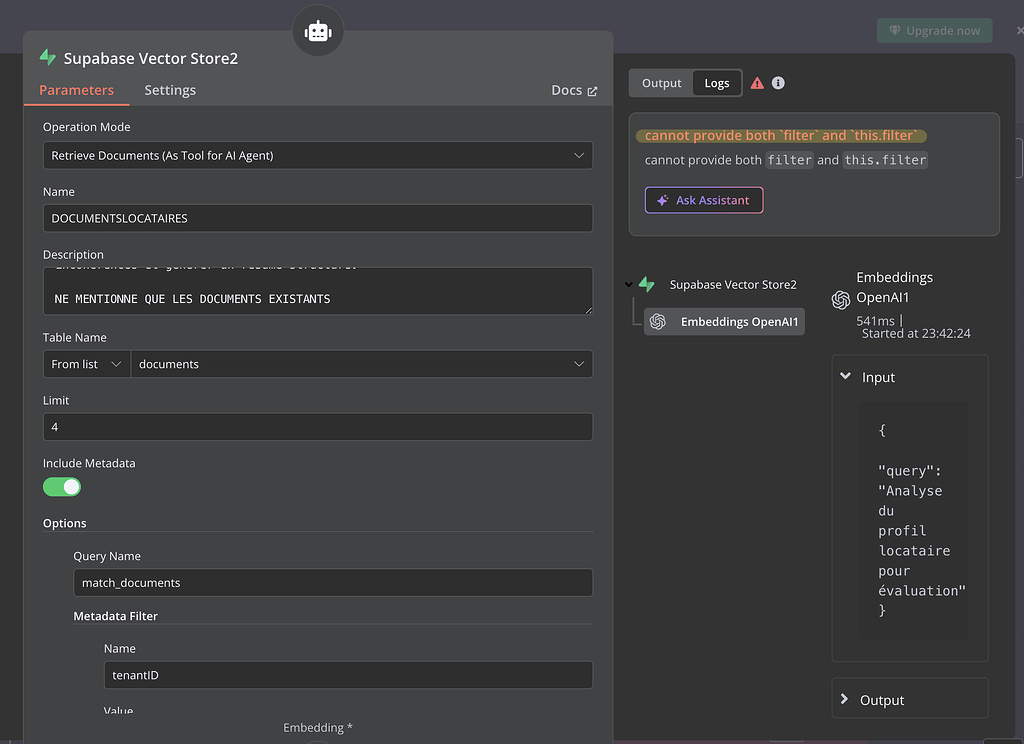Click the warning triangle next to Logs
This screenshot has width=1024, height=744.
[757, 83]
